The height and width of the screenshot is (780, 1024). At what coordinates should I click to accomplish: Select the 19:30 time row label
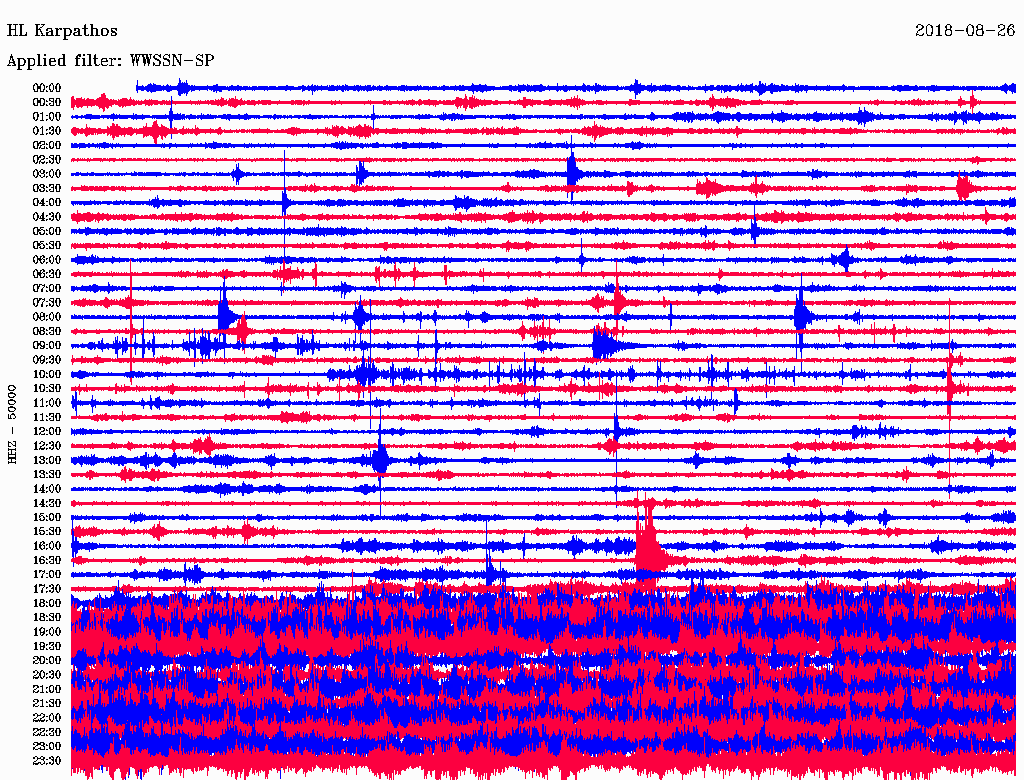[47, 647]
